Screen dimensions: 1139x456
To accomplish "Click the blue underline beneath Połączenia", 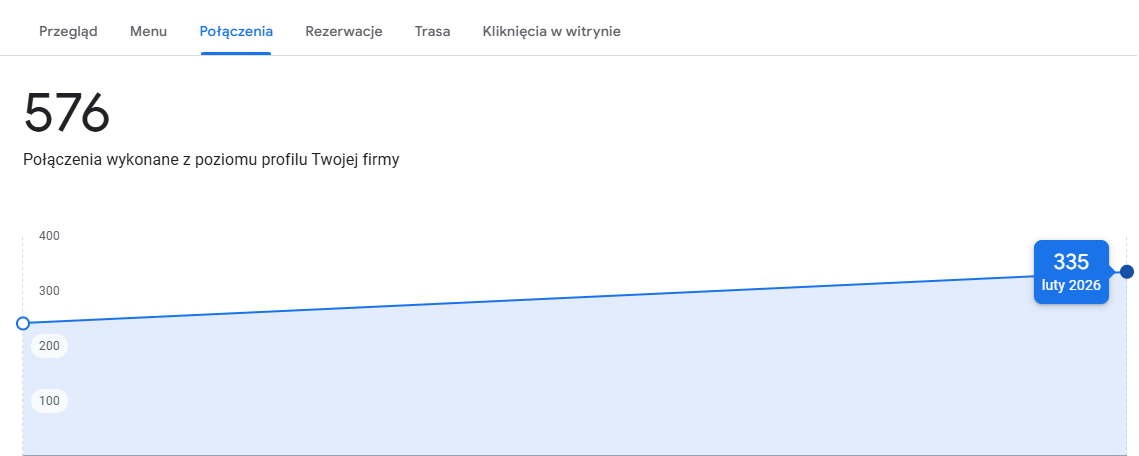I will (x=236, y=53).
